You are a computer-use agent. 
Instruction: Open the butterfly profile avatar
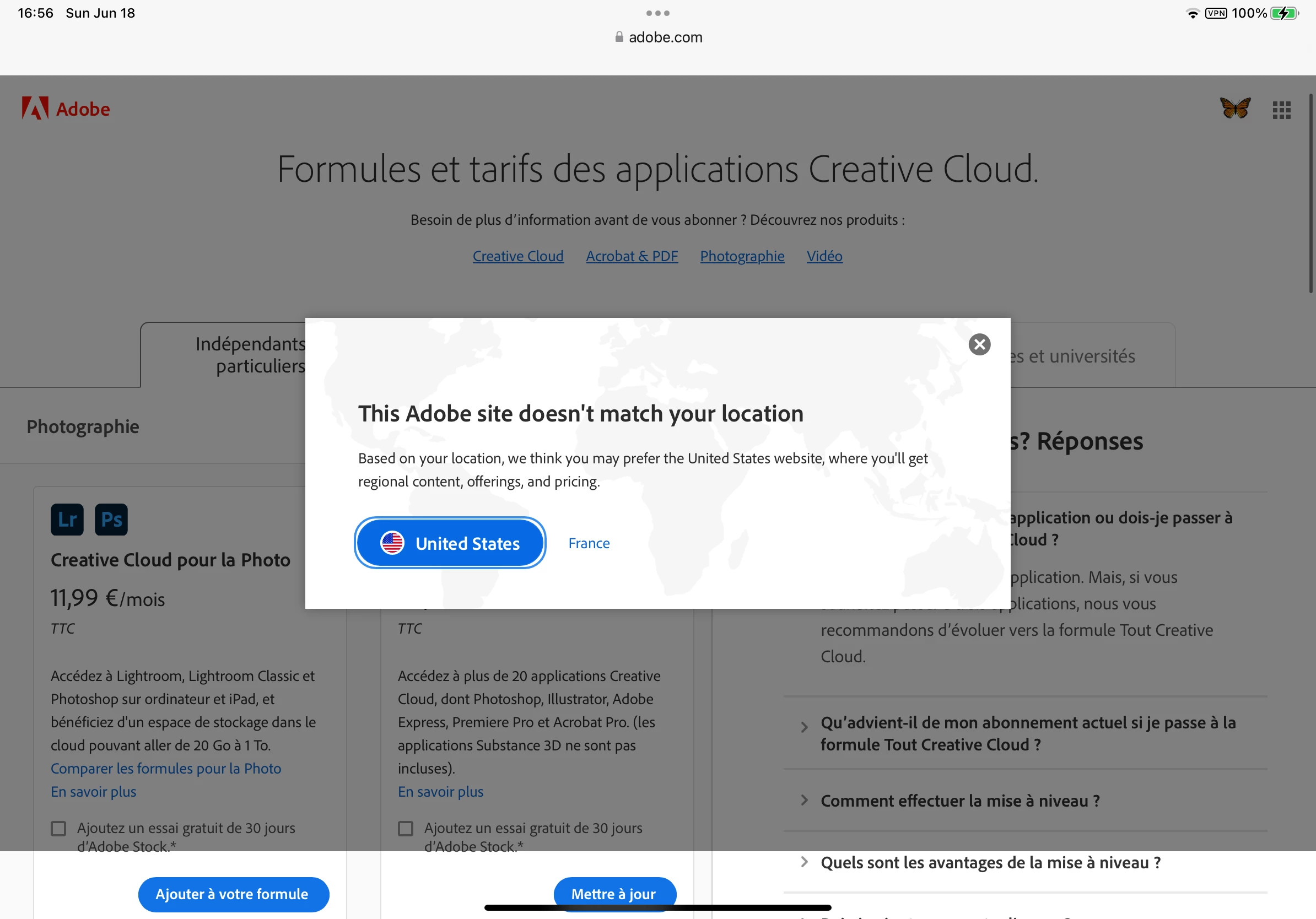click(x=1234, y=109)
